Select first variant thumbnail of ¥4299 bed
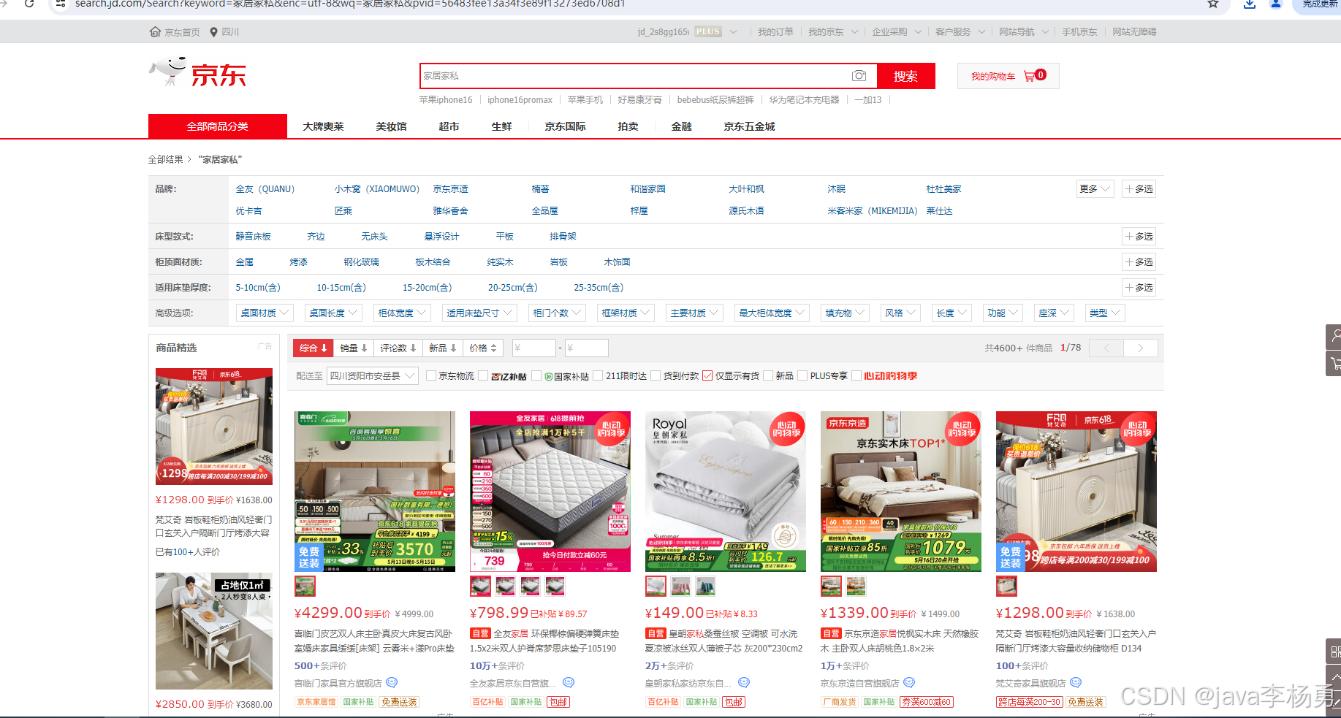 [x=305, y=586]
